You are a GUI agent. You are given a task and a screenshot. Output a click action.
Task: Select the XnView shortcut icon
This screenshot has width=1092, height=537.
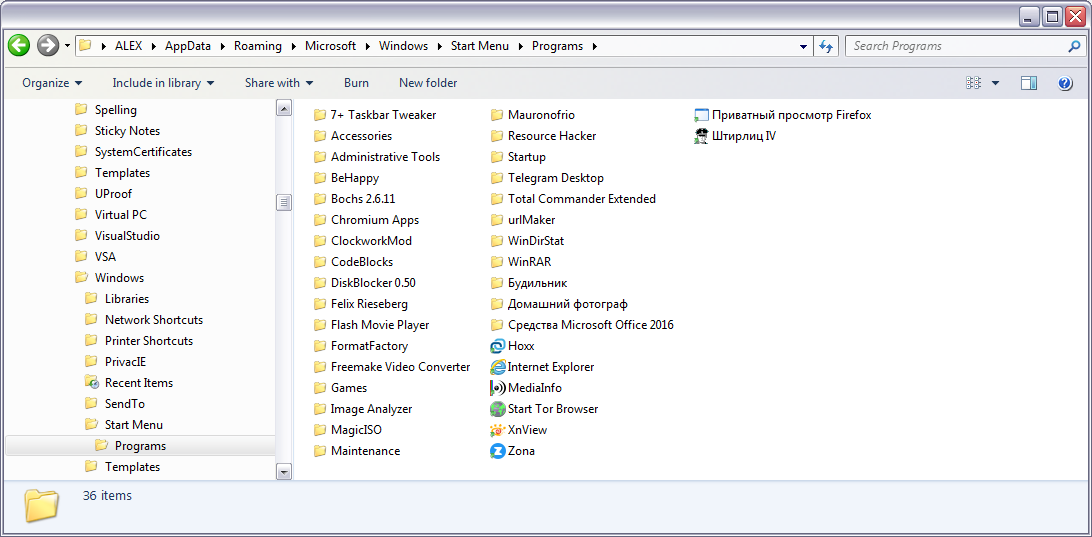pyautogui.click(x=497, y=430)
